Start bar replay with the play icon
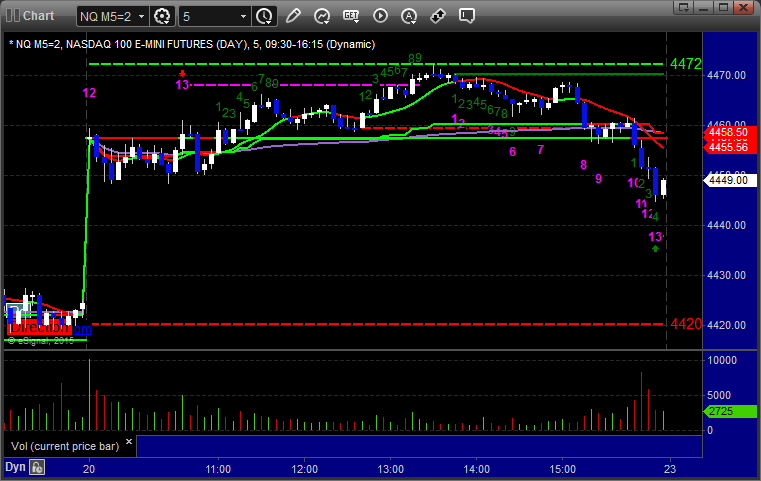761x481 pixels. pyautogui.click(x=380, y=16)
